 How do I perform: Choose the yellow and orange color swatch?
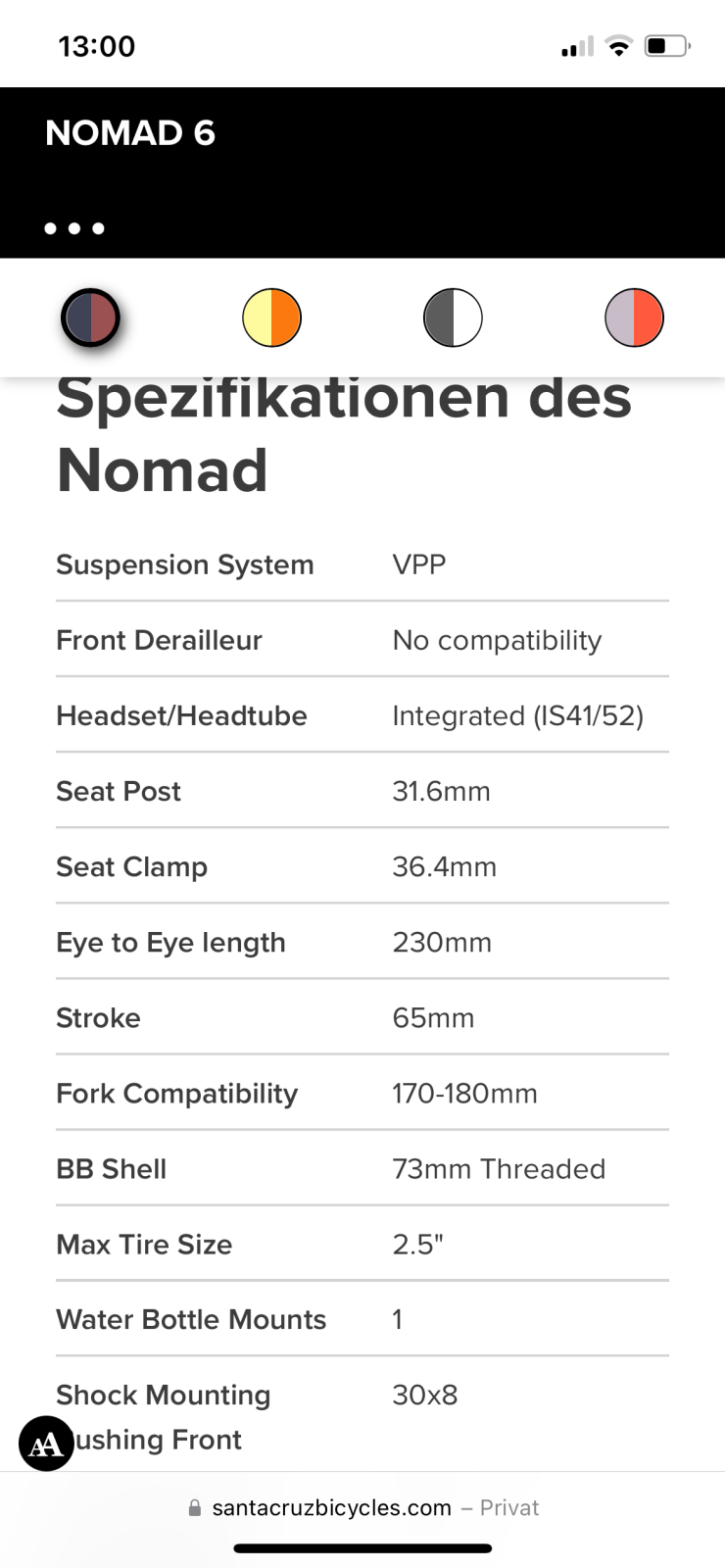(271, 318)
